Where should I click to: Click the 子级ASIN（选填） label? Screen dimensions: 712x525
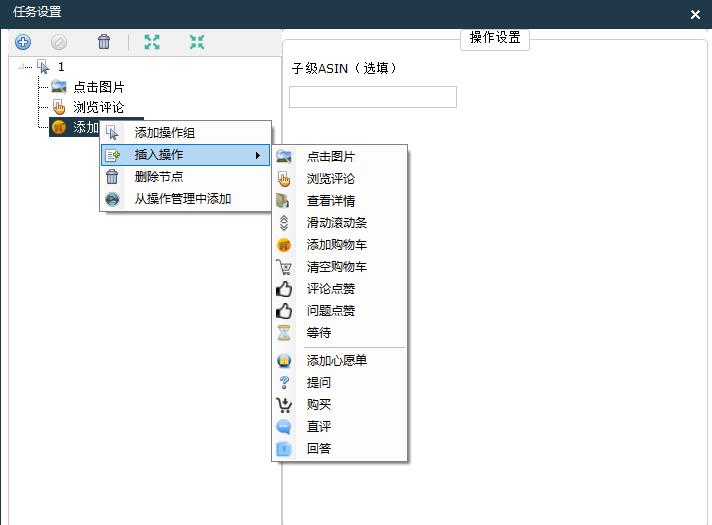click(344, 69)
